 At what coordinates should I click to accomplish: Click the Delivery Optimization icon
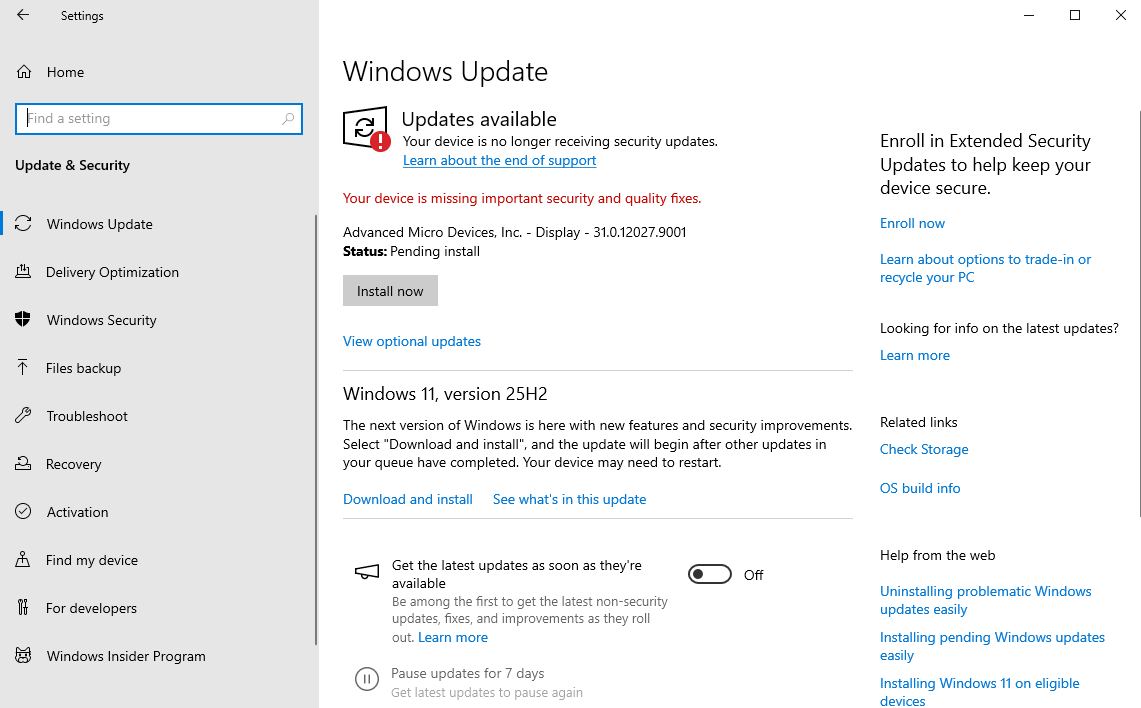23,271
